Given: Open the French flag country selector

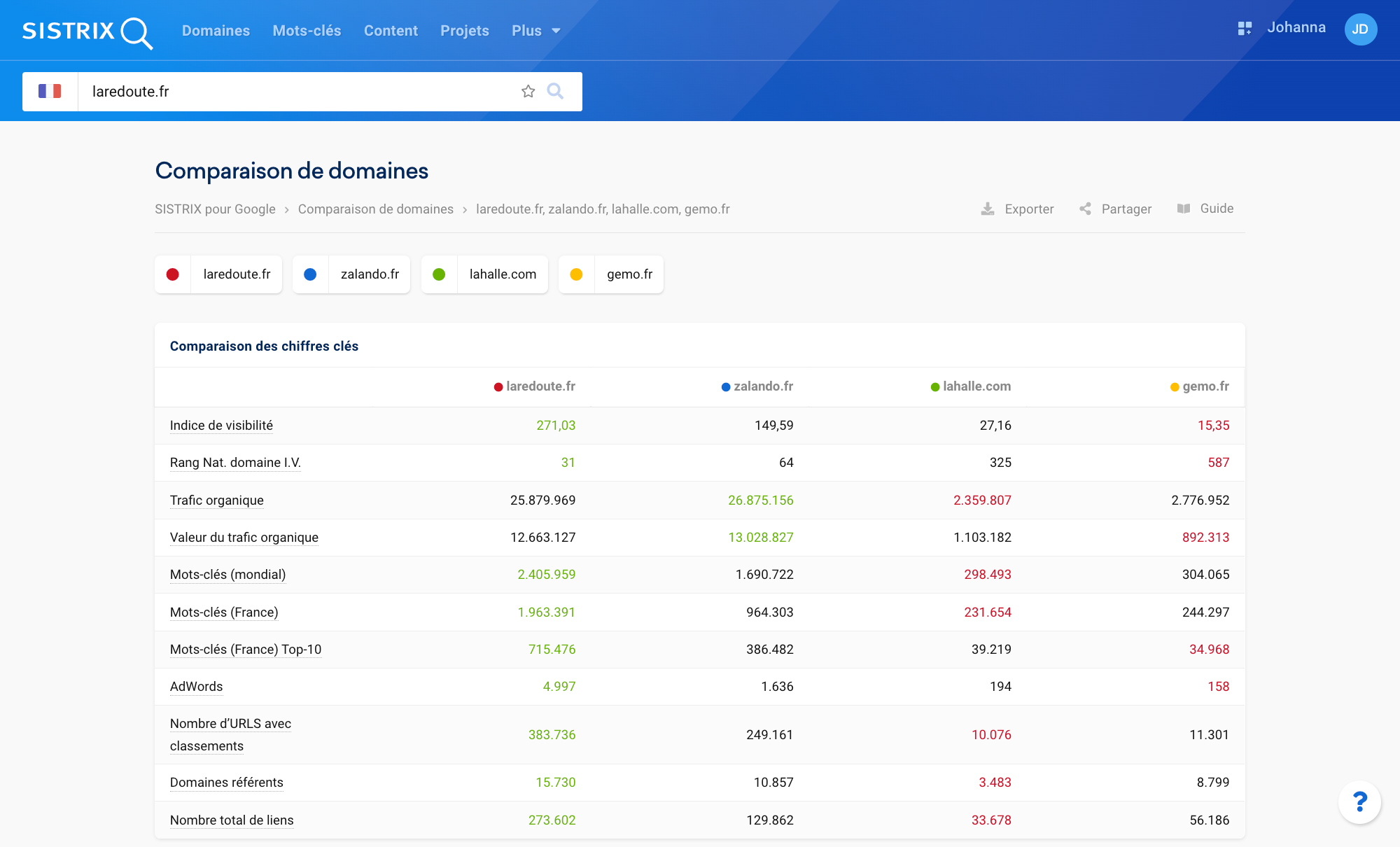Looking at the screenshot, I should tap(50, 92).
